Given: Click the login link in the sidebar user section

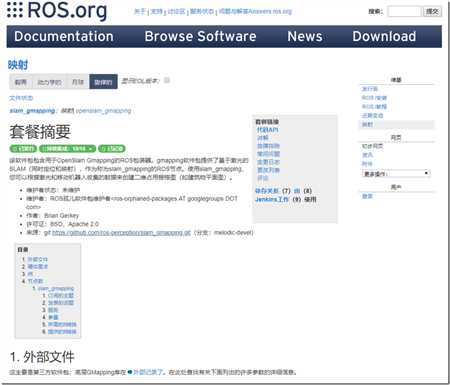Looking at the screenshot, I should (x=367, y=196).
